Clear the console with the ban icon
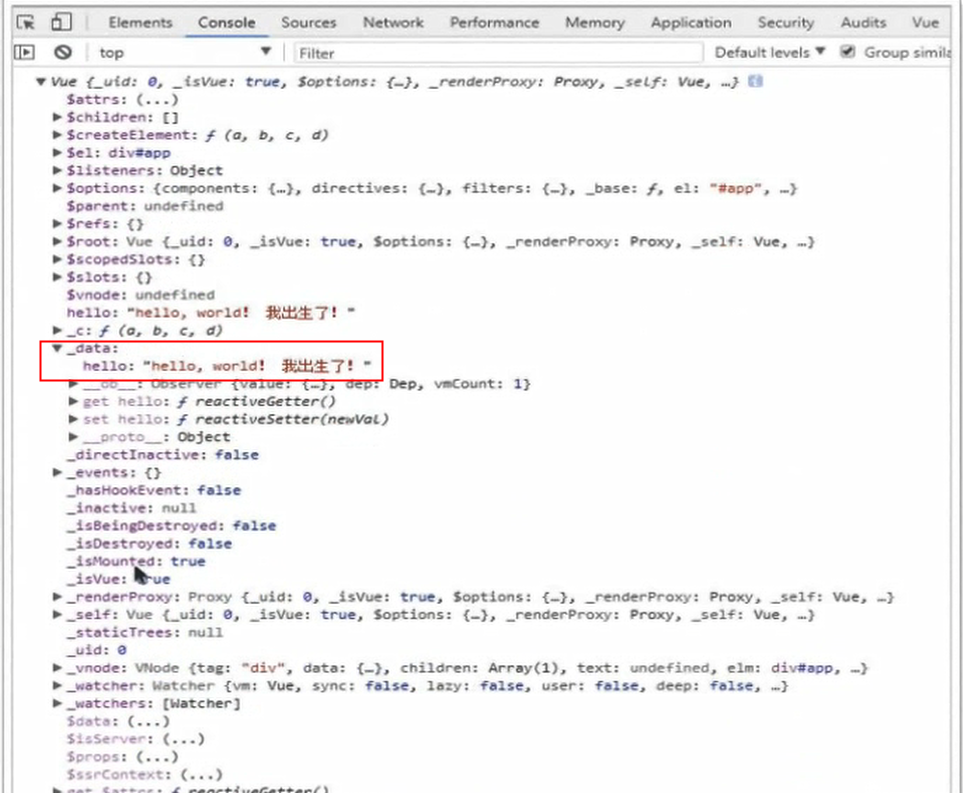963x793 pixels. point(63,52)
